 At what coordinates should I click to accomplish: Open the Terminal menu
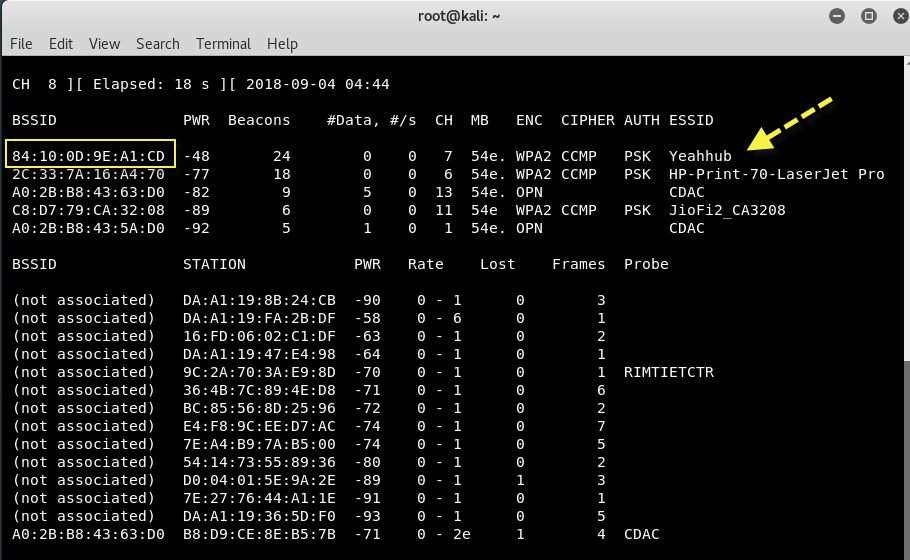pyautogui.click(x=223, y=44)
